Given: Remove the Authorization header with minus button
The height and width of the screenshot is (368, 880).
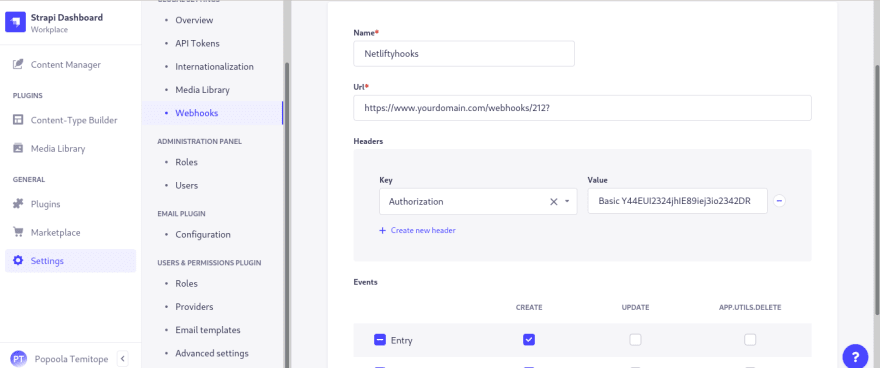Looking at the screenshot, I should point(779,201).
